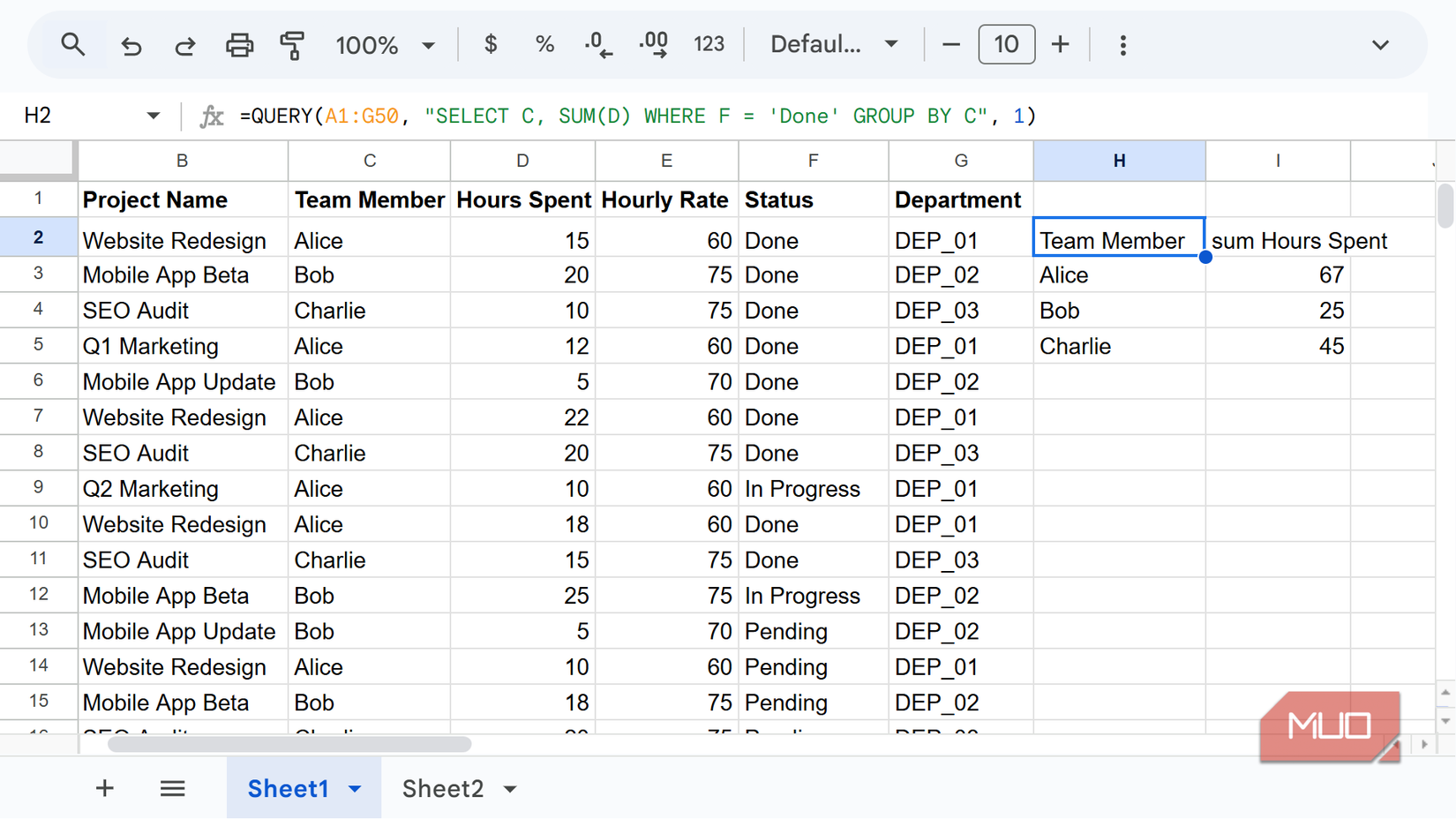Open Sheet1 tab options arrow

pos(355,789)
